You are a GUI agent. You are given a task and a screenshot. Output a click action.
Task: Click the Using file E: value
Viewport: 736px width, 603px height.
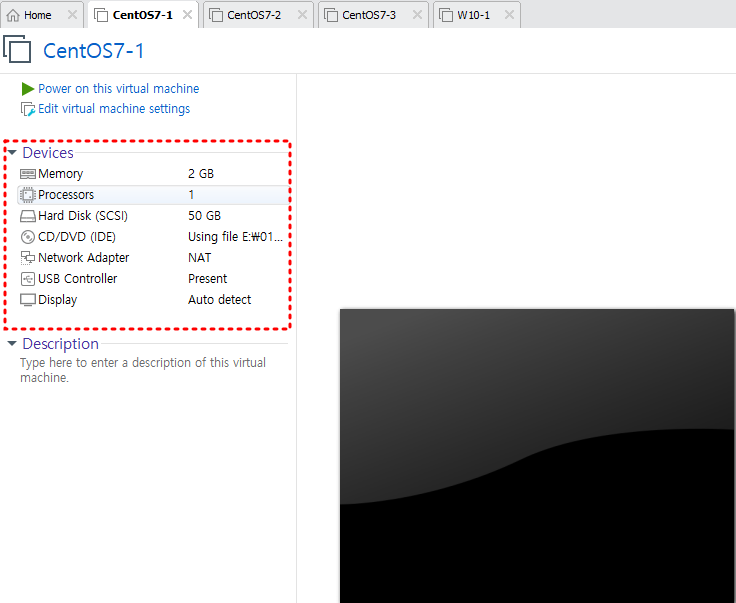pyautogui.click(x=236, y=237)
